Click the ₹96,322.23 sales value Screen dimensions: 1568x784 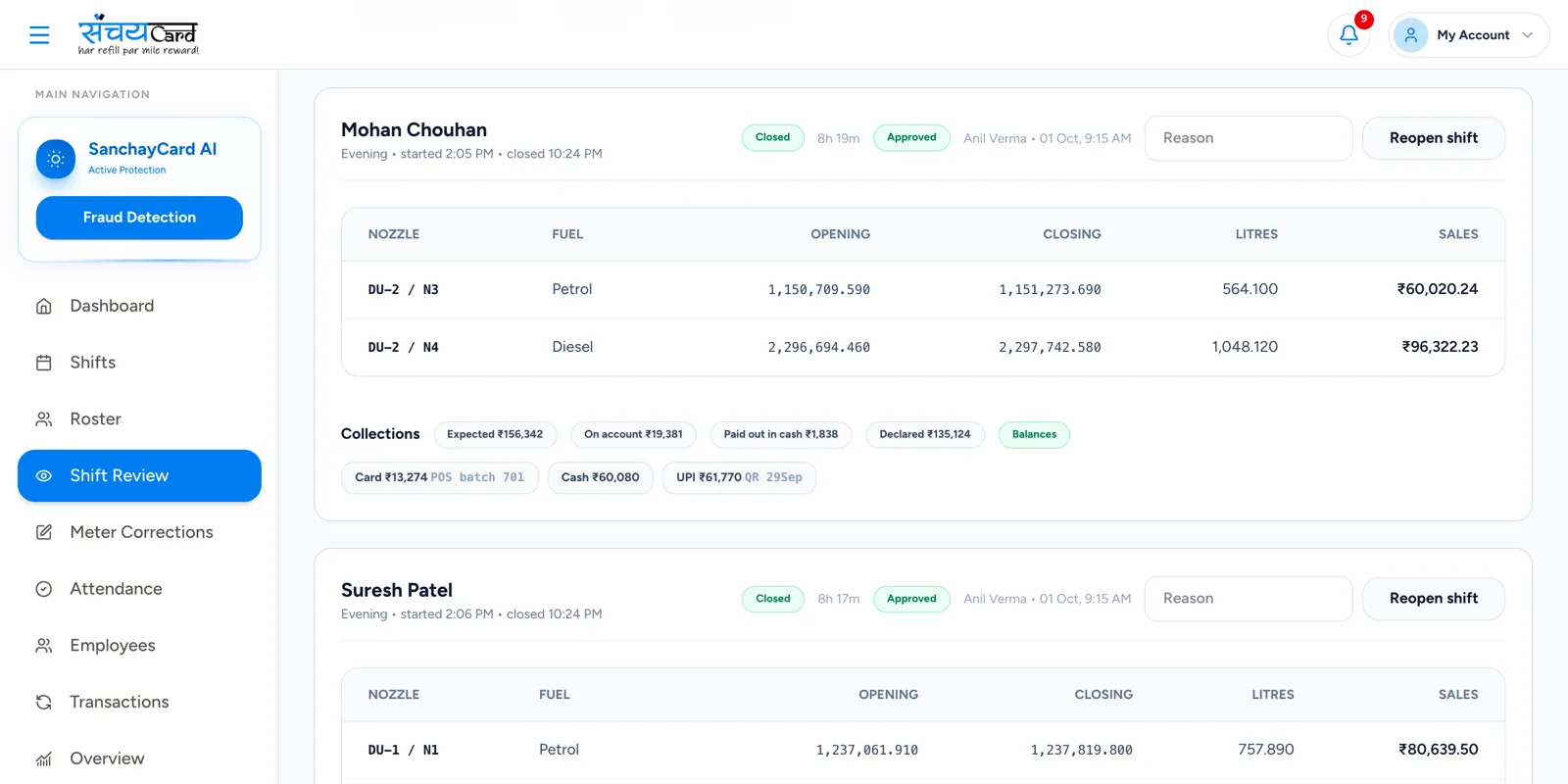coord(1440,347)
